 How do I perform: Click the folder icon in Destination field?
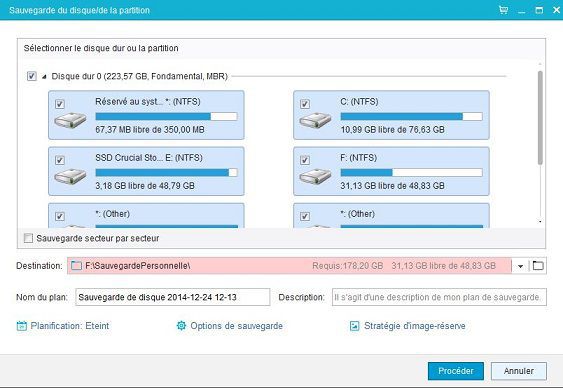(x=76, y=266)
